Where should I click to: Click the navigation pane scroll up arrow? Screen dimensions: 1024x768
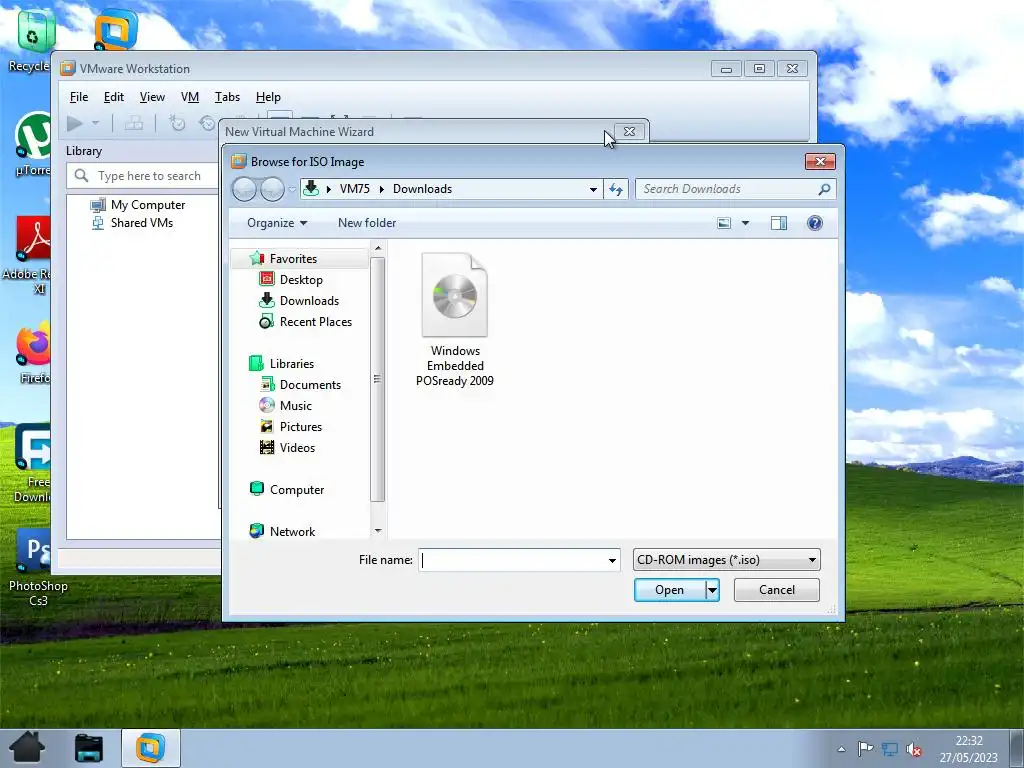tap(377, 248)
